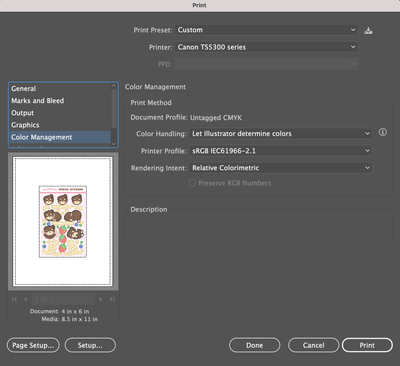Viewport: 400px width, 366px height.
Task: Click the Description section label
Action: point(149,209)
